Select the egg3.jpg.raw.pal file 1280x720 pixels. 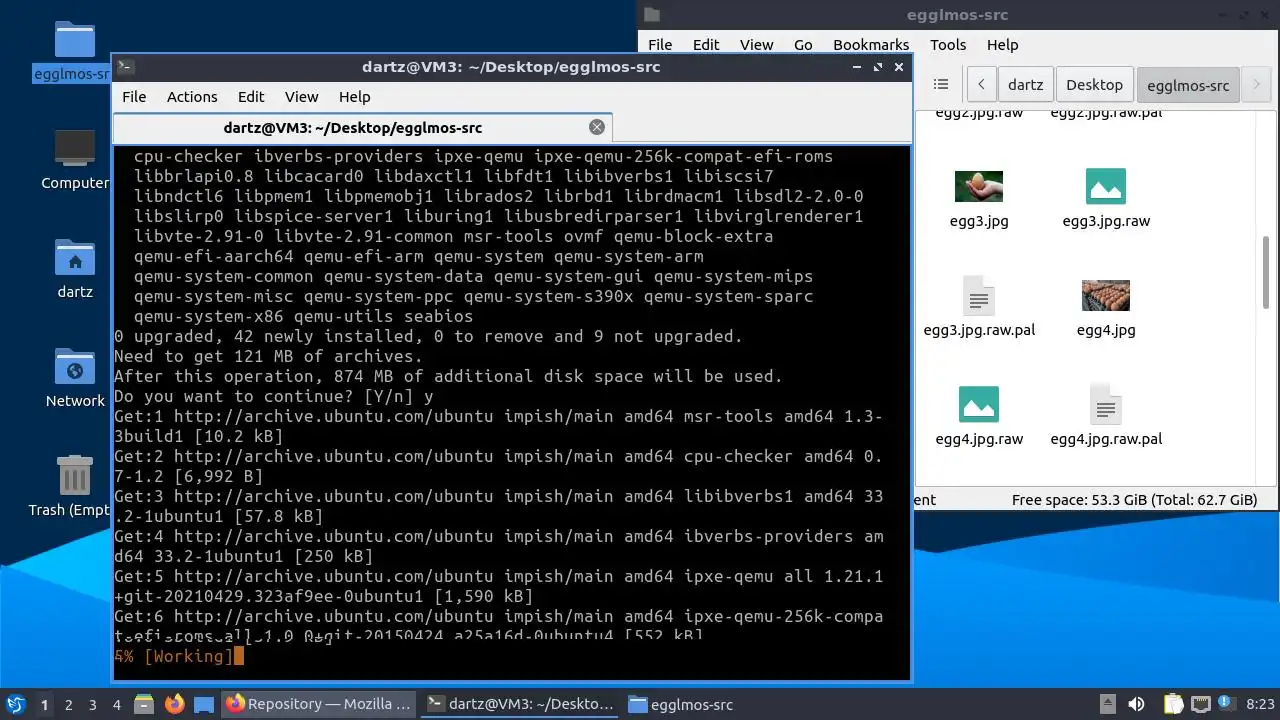[979, 308]
